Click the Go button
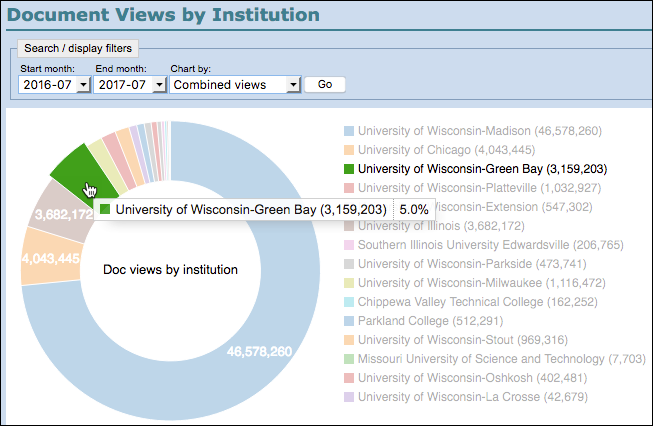Screen dimensions: 653x426 point(325,85)
